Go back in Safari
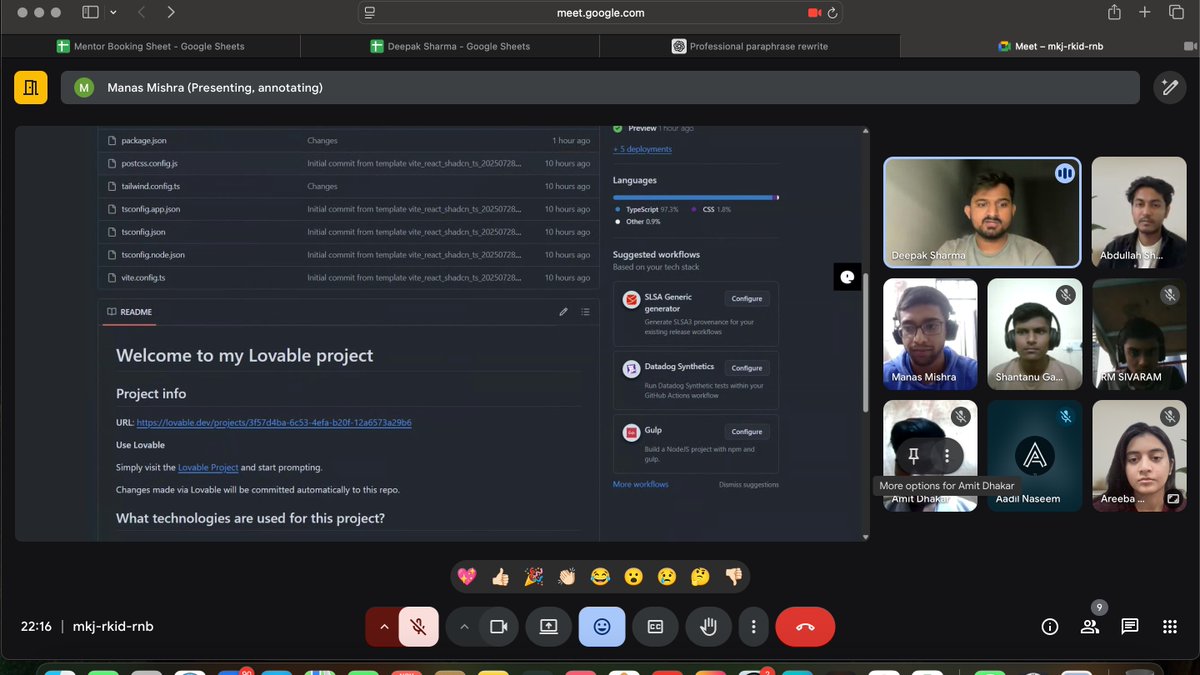 (x=141, y=13)
